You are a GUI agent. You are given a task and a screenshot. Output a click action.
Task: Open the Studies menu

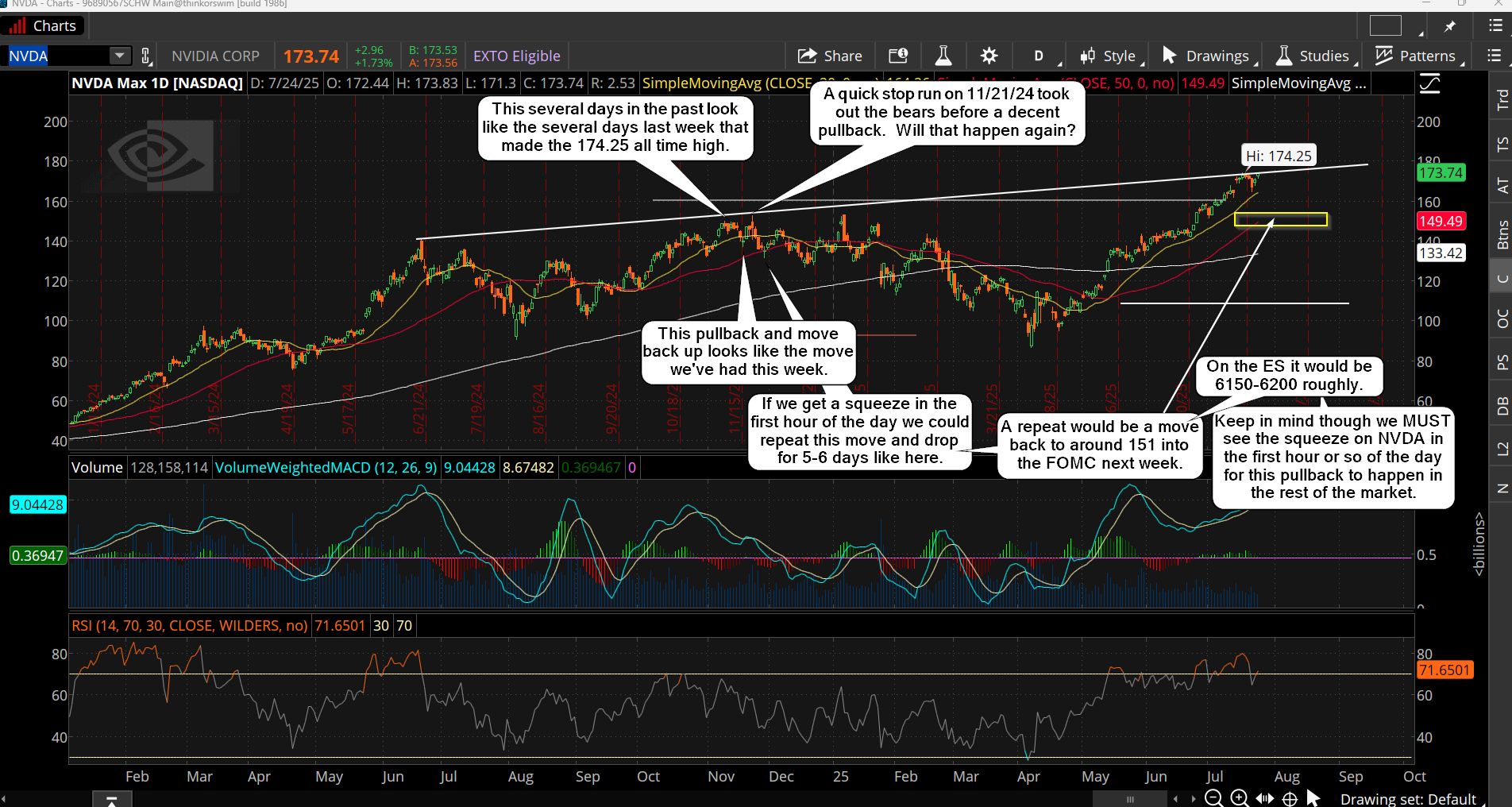point(1315,56)
